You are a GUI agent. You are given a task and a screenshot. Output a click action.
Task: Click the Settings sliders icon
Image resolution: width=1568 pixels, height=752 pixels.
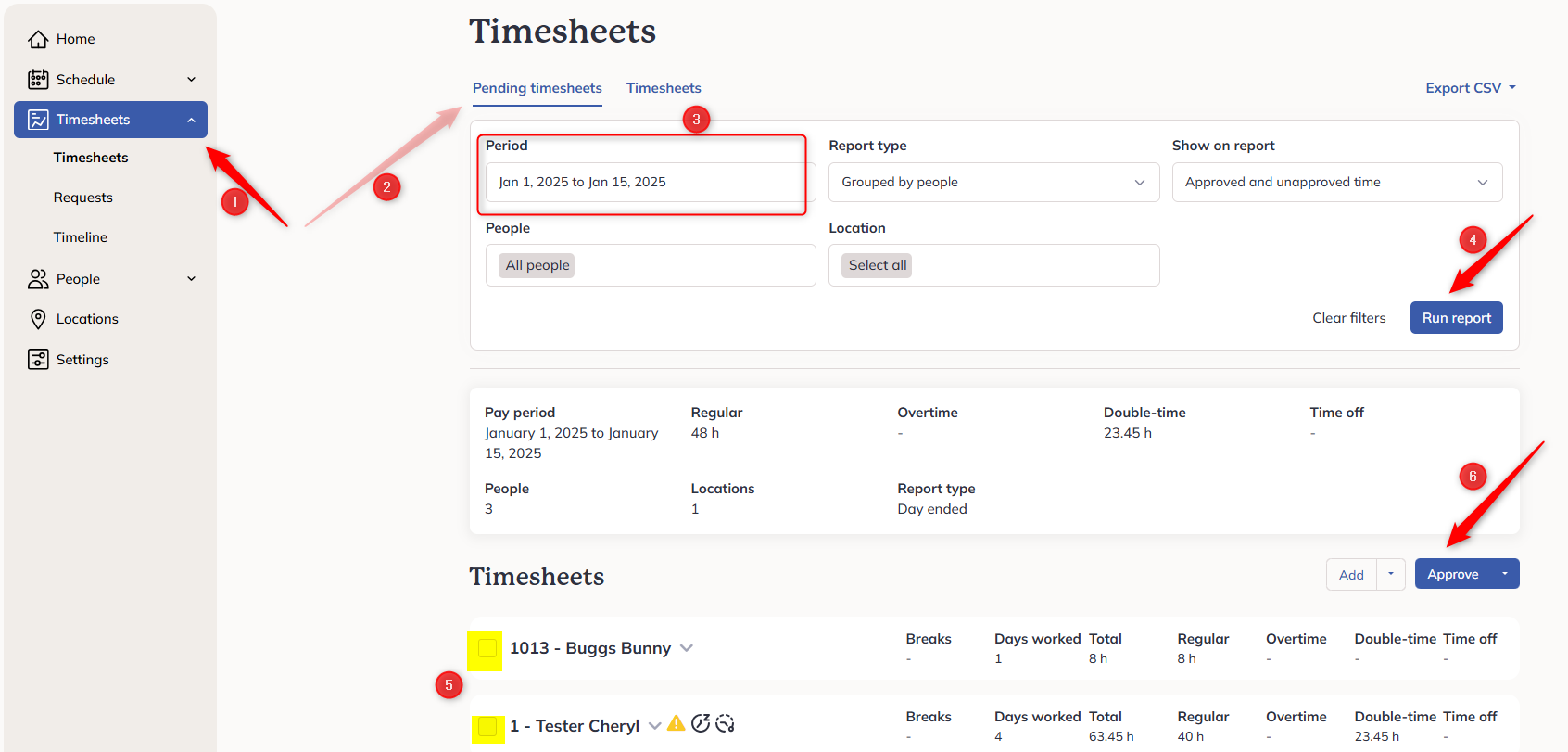pyautogui.click(x=38, y=360)
